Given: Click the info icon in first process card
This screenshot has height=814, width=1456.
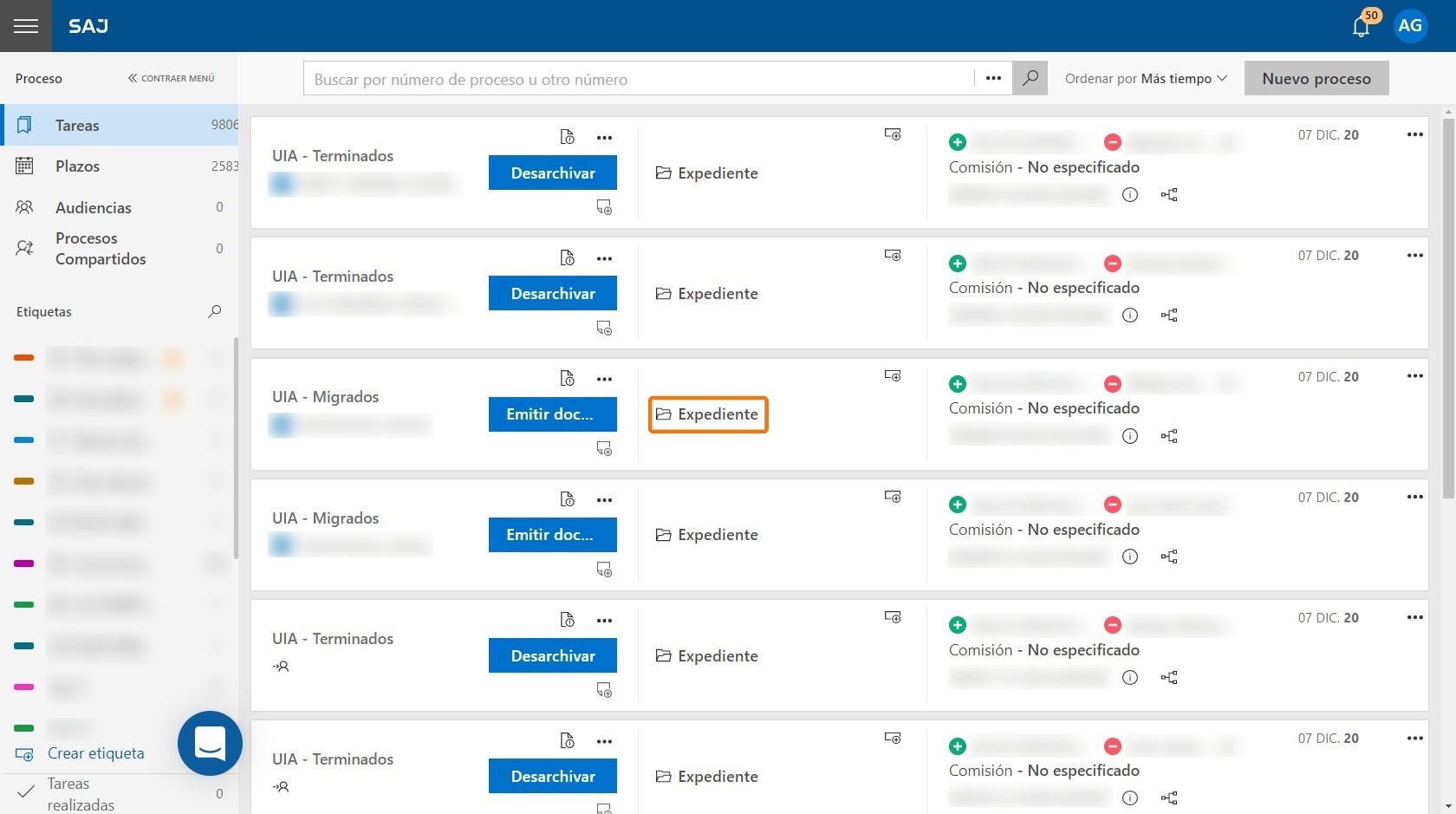Looking at the screenshot, I should pyautogui.click(x=1130, y=194).
